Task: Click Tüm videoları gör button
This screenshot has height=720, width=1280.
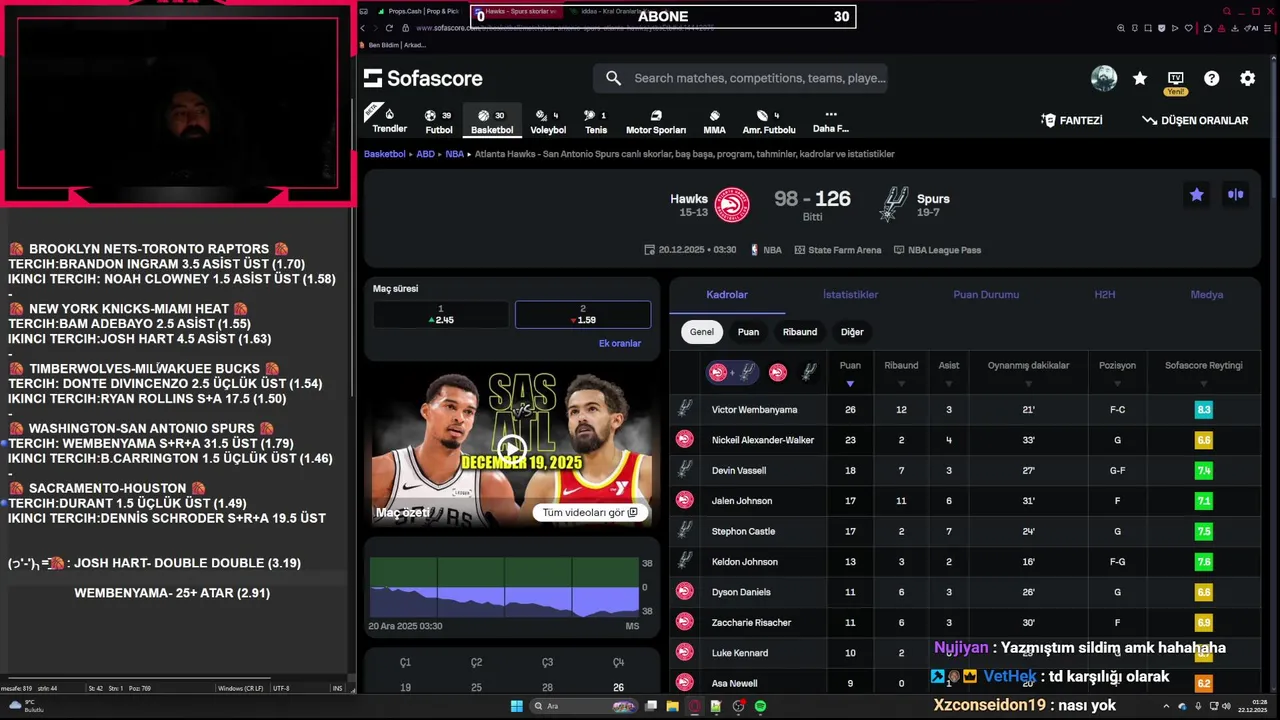Action: point(590,512)
